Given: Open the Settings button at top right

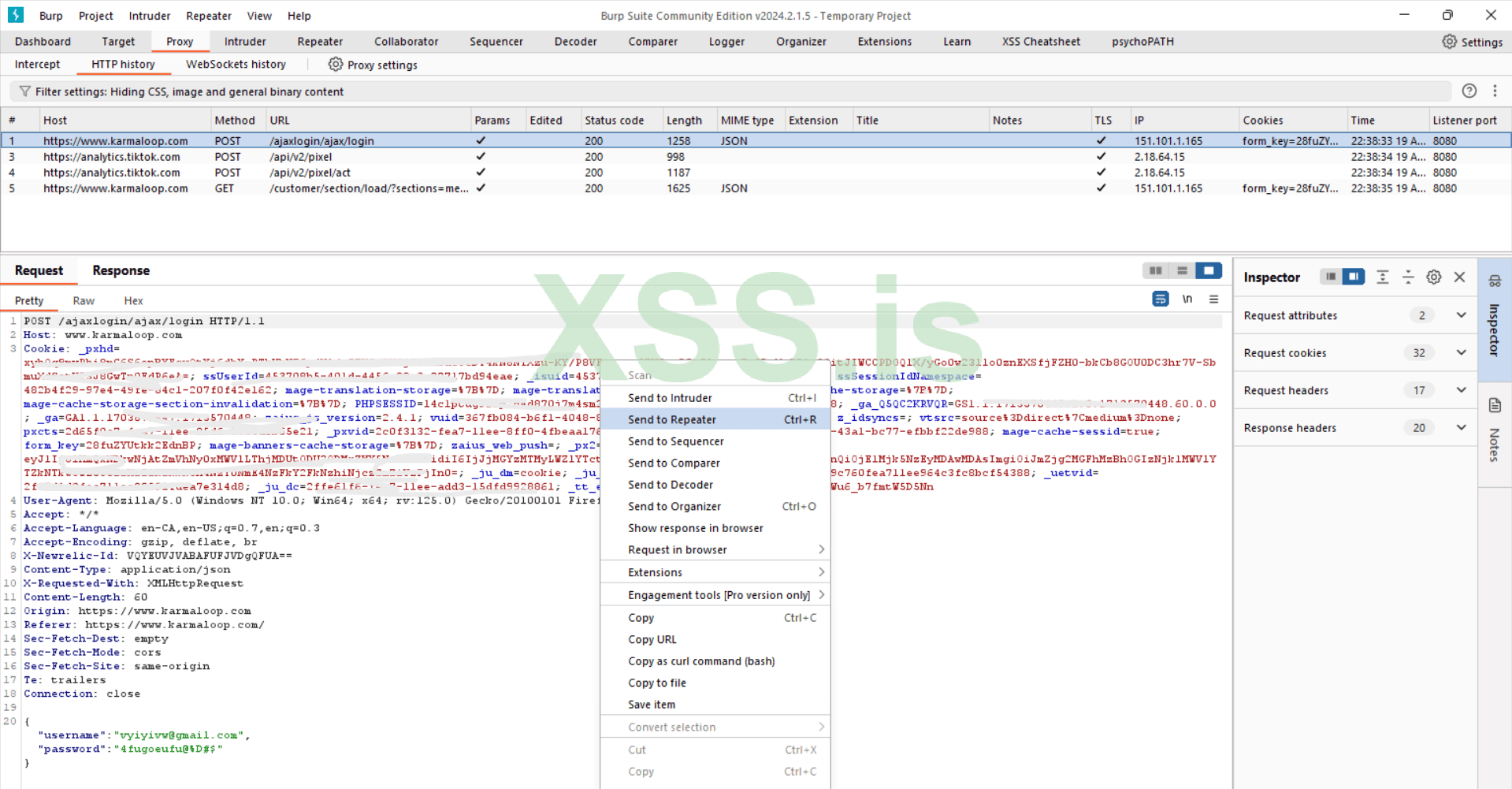Looking at the screenshot, I should (x=1472, y=42).
